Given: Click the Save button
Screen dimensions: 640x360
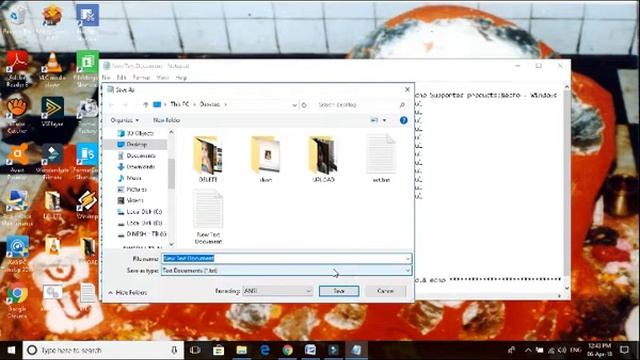Looking at the screenshot, I should pos(339,291).
